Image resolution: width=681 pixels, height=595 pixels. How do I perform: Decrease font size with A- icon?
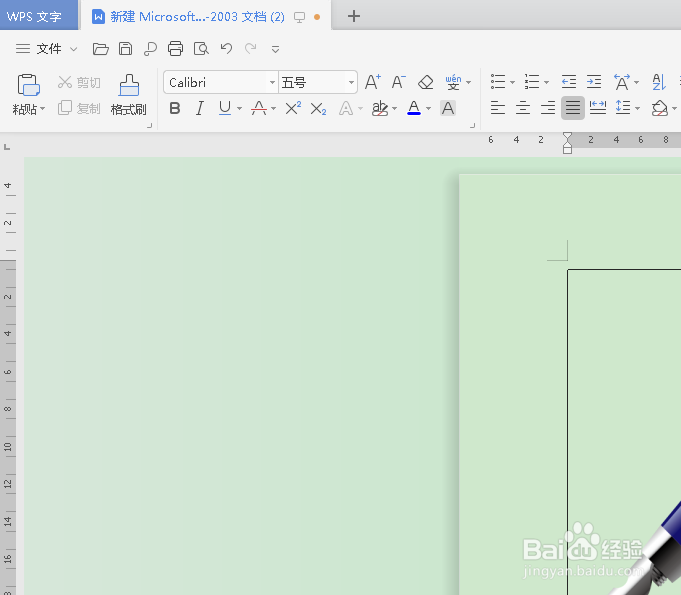pyautogui.click(x=398, y=82)
